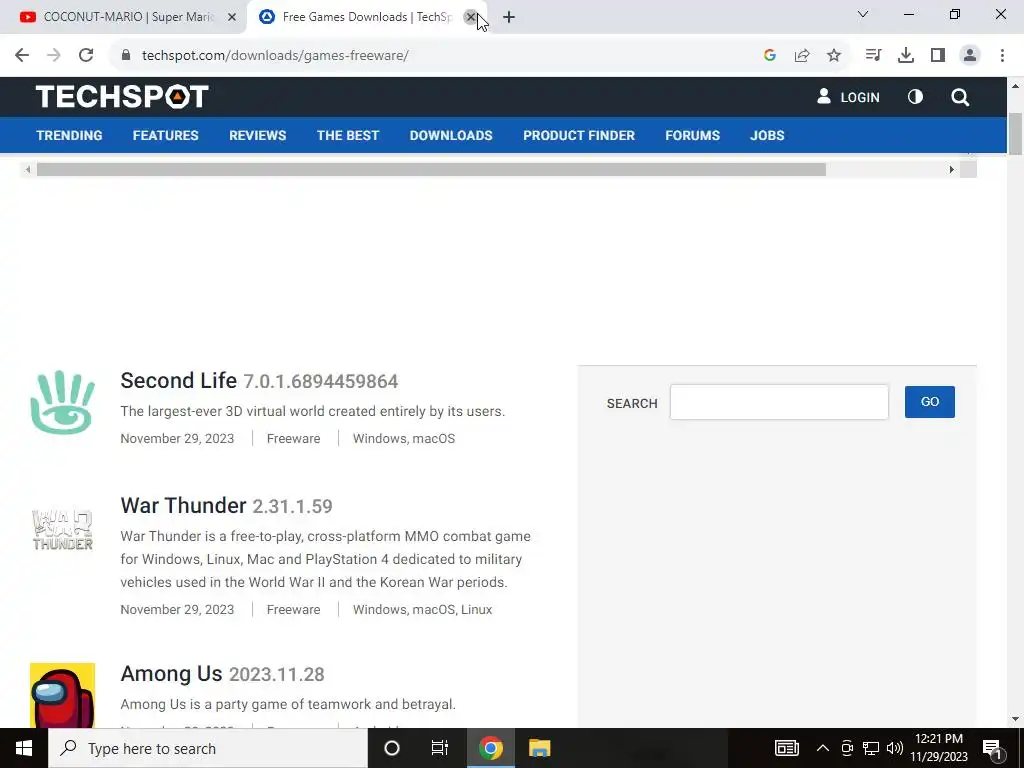Show hidden system tray icons
The height and width of the screenshot is (768, 1024).
click(x=823, y=748)
